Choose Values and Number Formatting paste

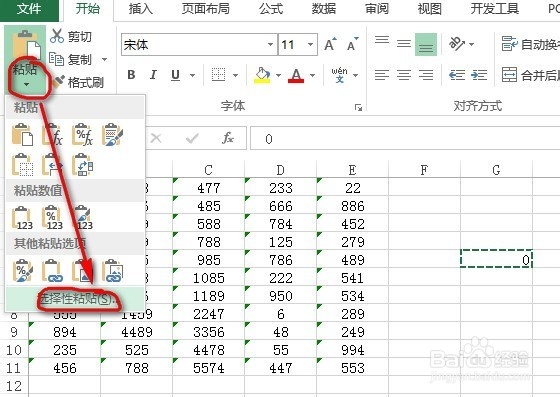(52, 218)
